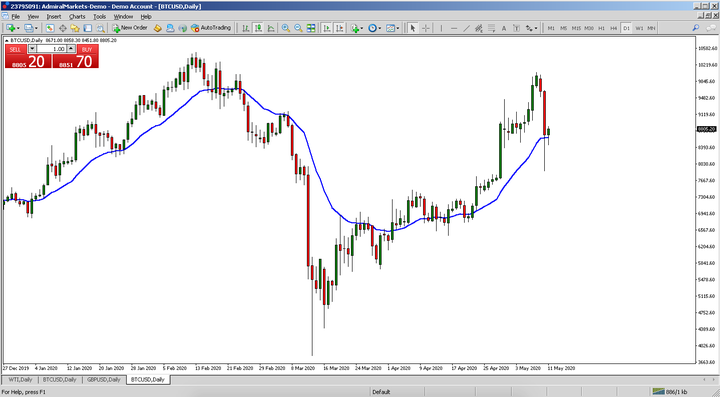Viewport: 720px width, 397px height.
Task: Toggle the W1 timeframe button
Action: (x=639, y=28)
